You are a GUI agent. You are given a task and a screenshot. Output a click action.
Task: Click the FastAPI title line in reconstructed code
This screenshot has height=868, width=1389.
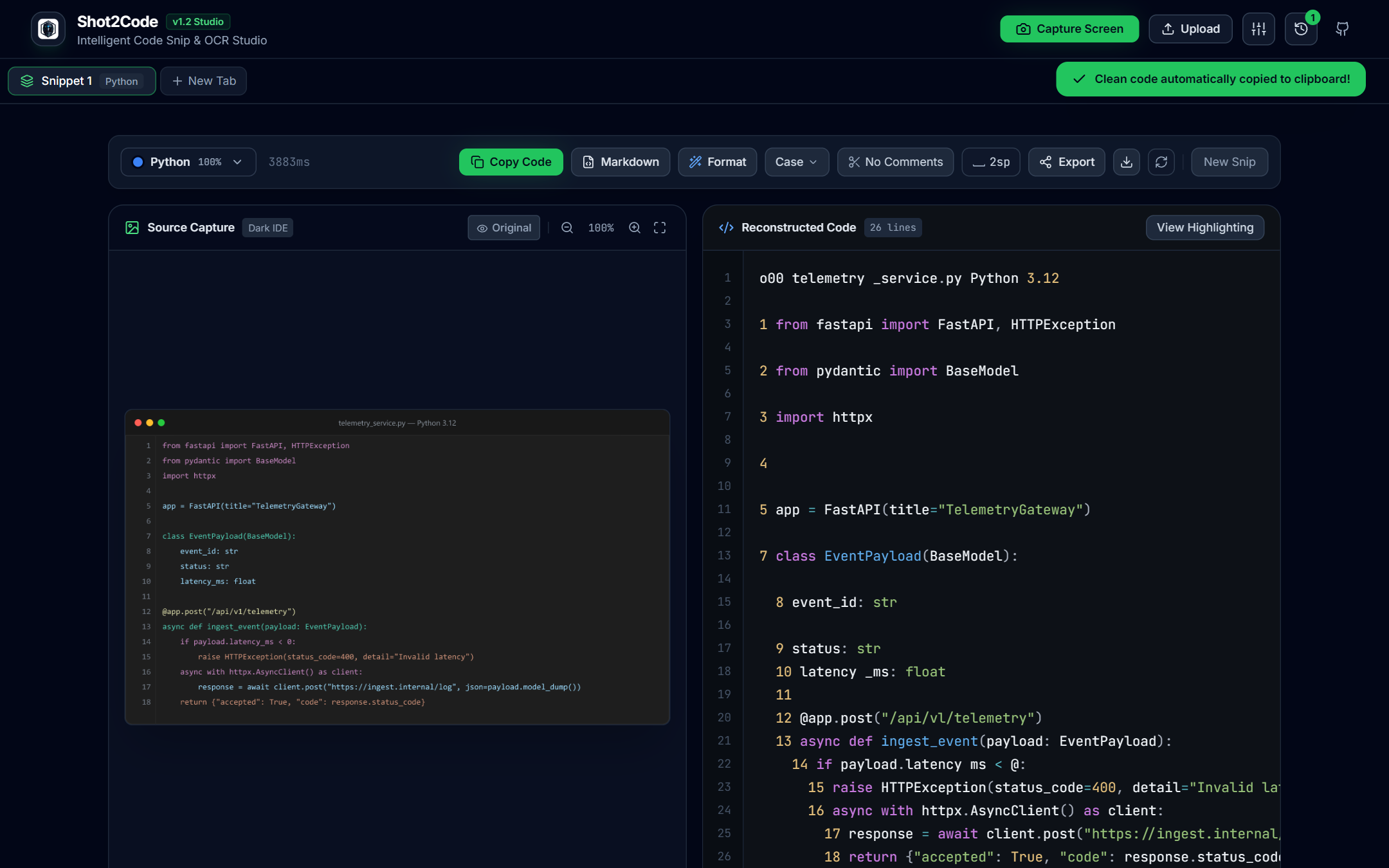[x=925, y=510]
